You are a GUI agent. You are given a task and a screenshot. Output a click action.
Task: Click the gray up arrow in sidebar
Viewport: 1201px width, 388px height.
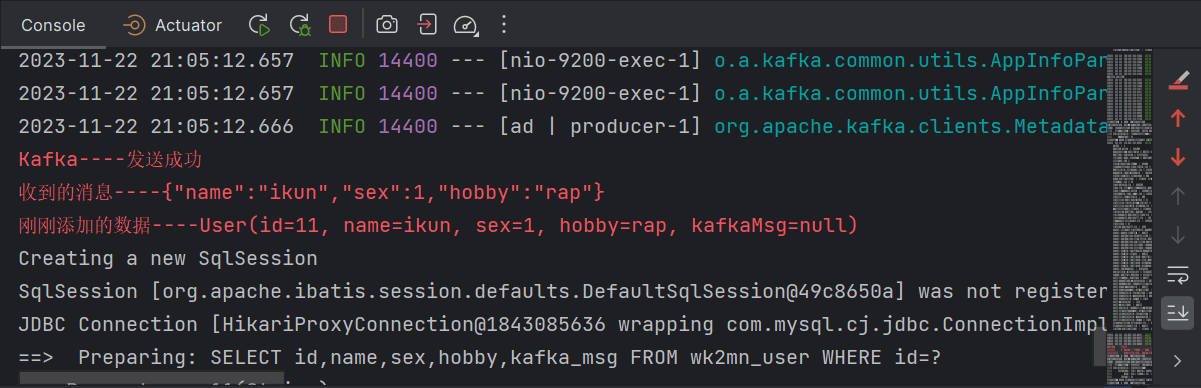tap(1178, 195)
